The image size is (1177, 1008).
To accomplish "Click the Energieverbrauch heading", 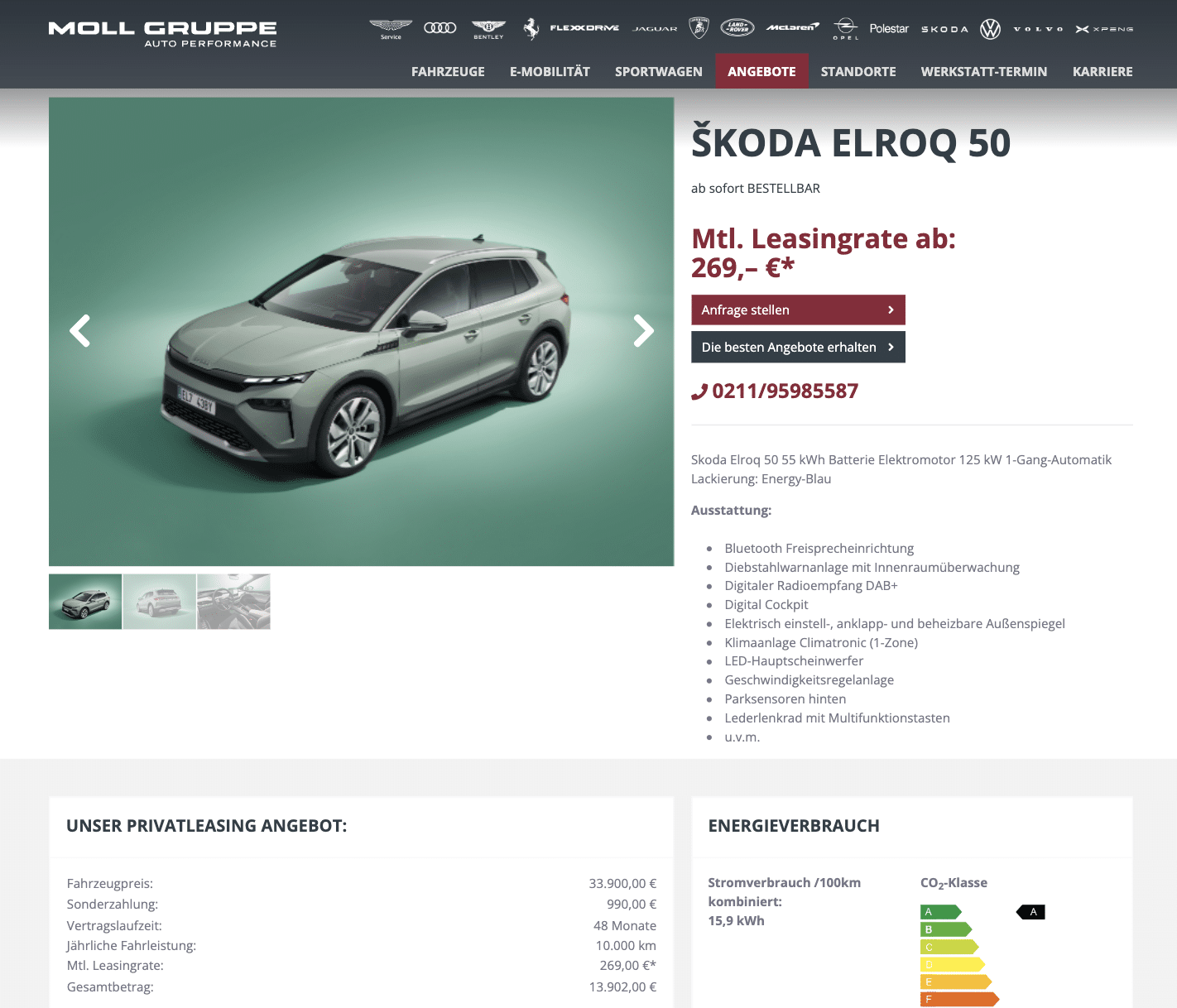I will click(794, 825).
